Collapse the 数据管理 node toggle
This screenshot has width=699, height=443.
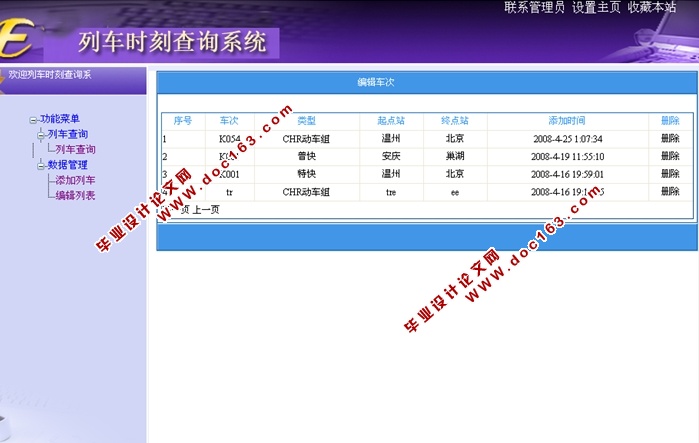(x=41, y=165)
